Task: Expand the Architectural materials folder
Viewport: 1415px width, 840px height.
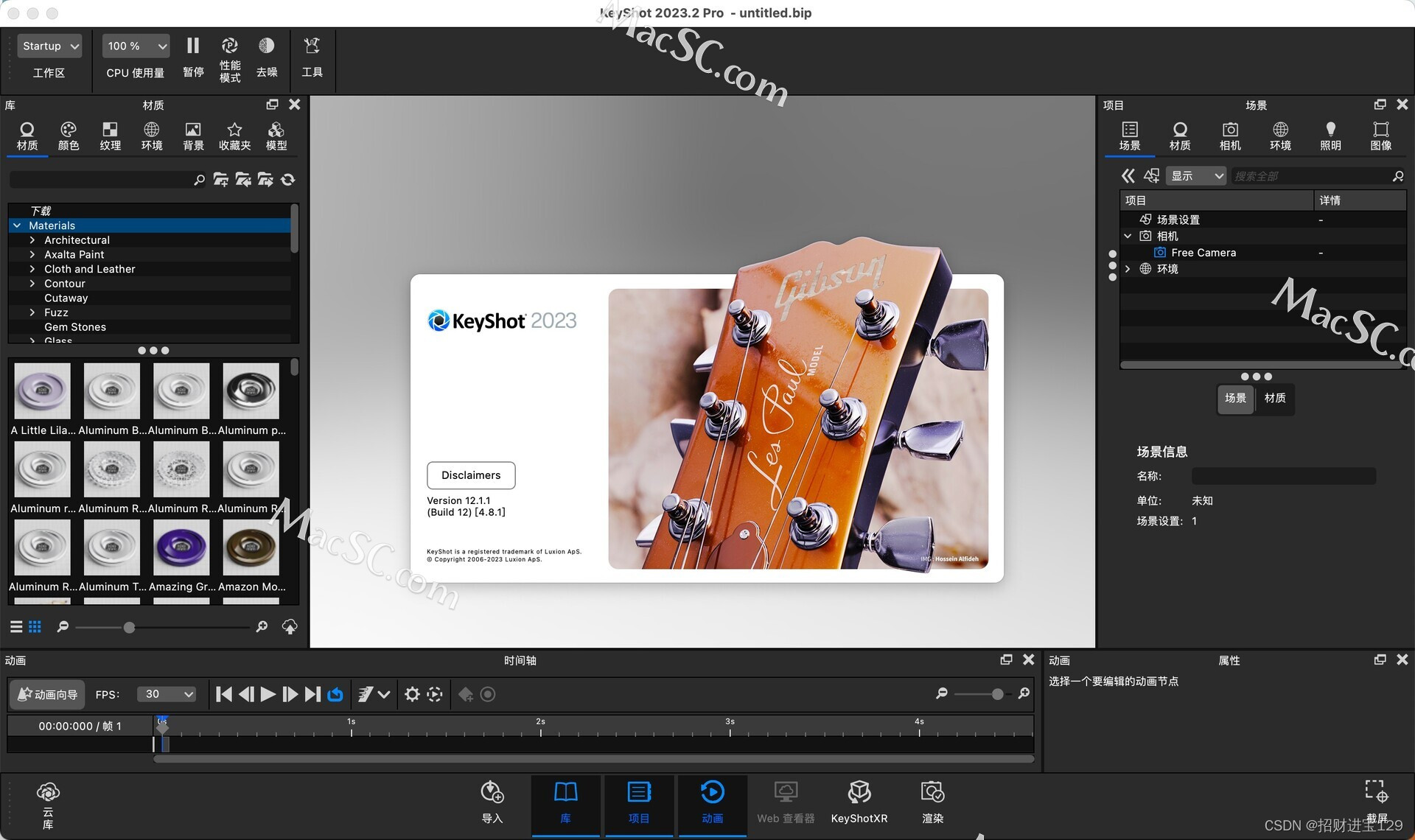Action: click(32, 240)
